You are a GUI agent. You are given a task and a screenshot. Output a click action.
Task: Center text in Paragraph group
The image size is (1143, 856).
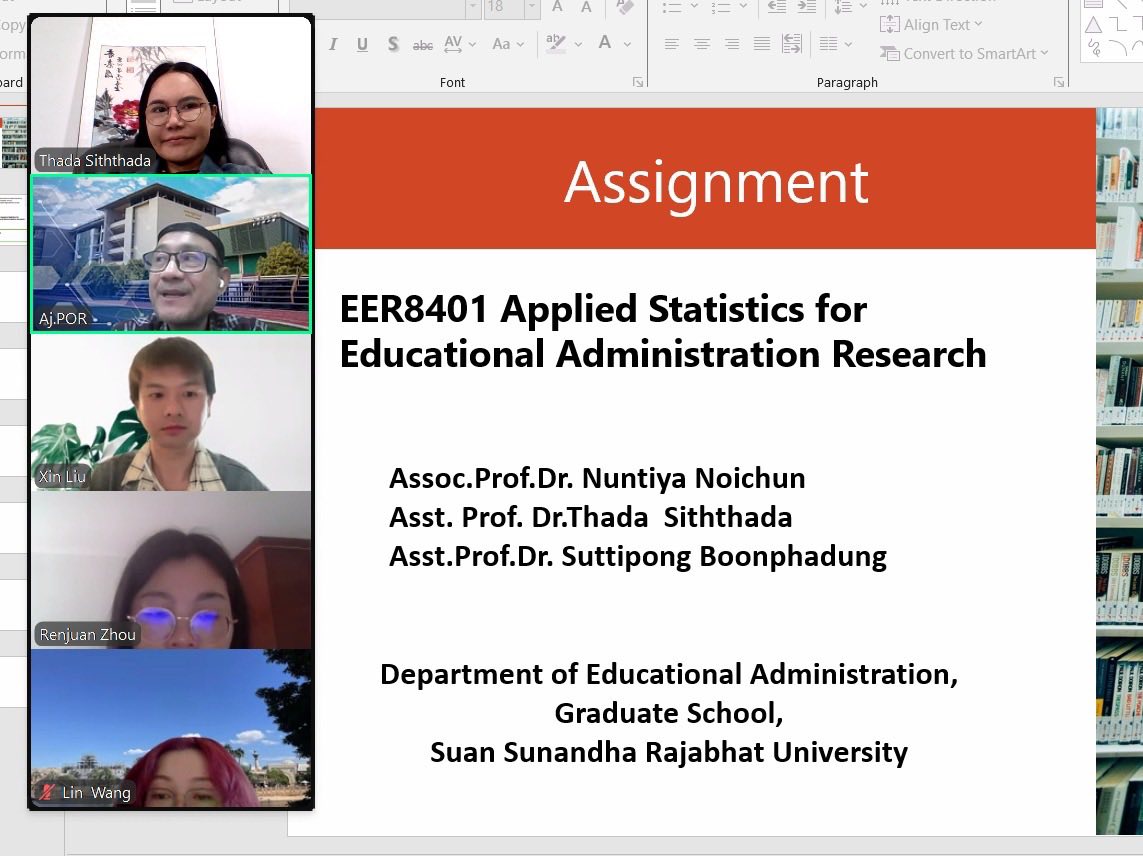pos(701,44)
